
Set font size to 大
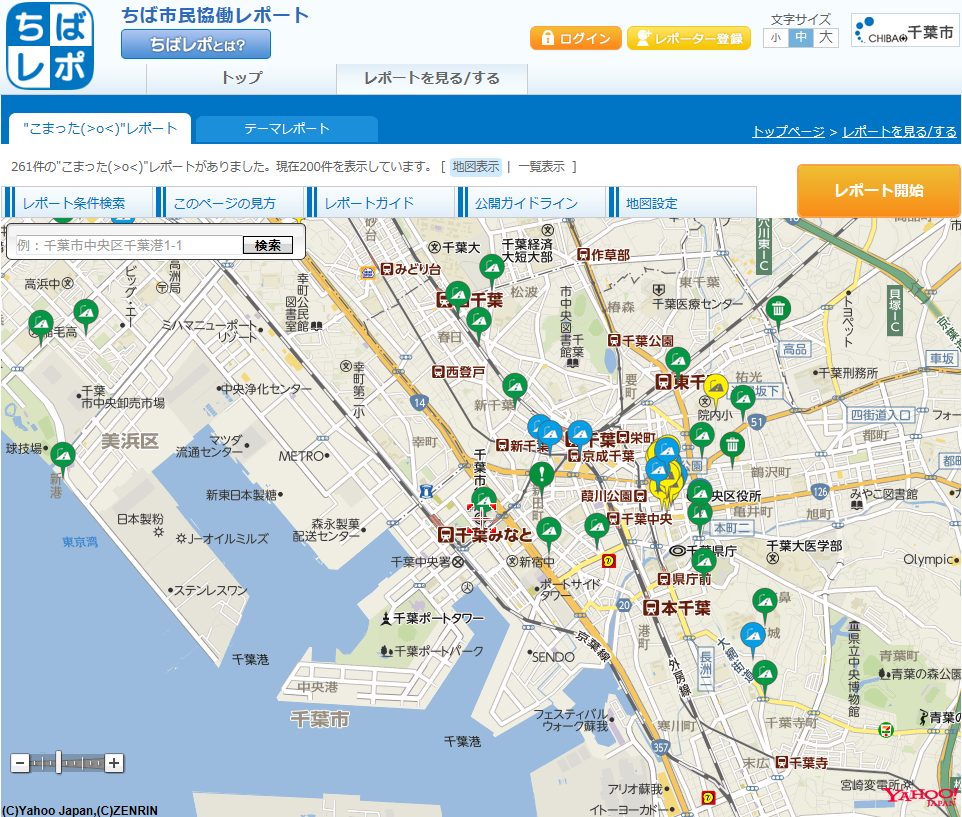(x=826, y=38)
